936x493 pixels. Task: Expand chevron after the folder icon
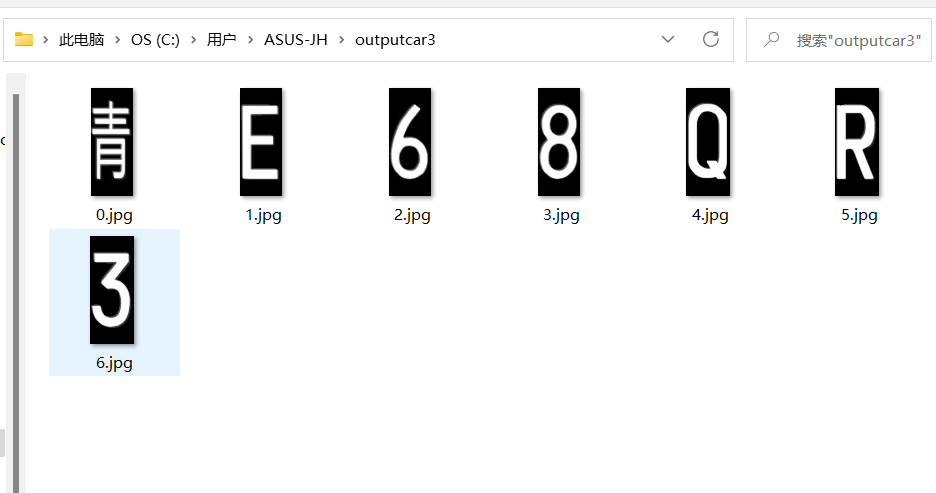pyautogui.click(x=45, y=40)
